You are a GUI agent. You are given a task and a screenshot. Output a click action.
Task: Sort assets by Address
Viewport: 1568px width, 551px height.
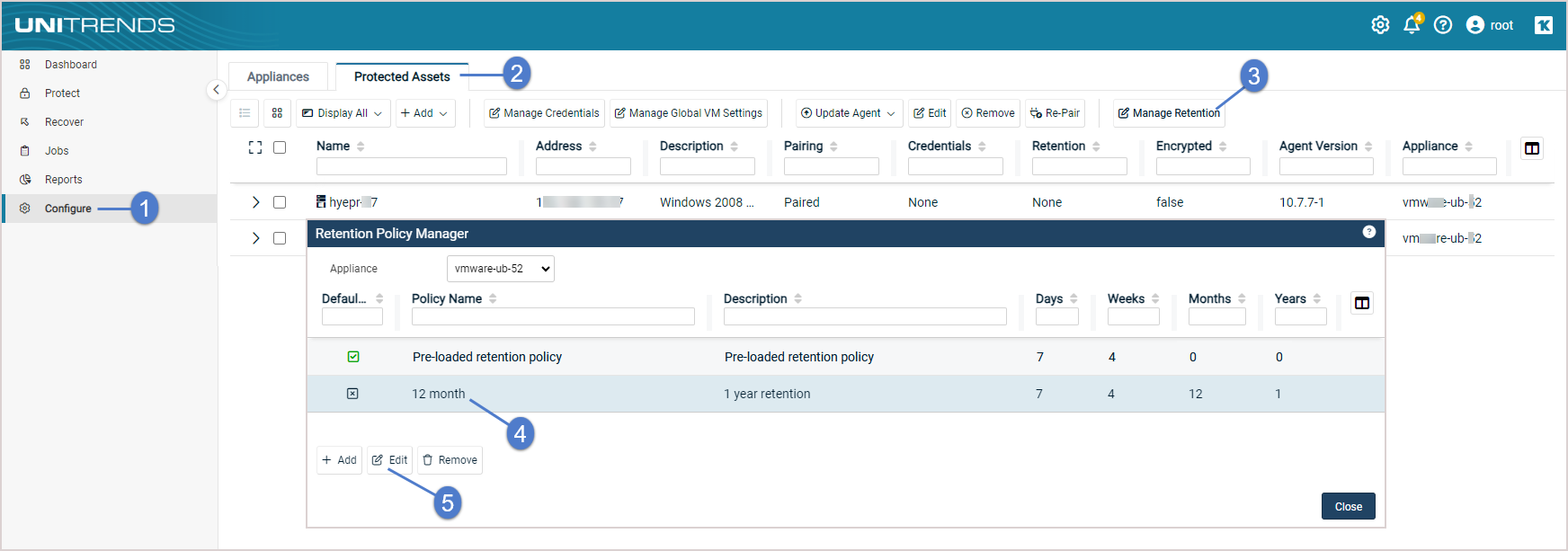point(592,147)
